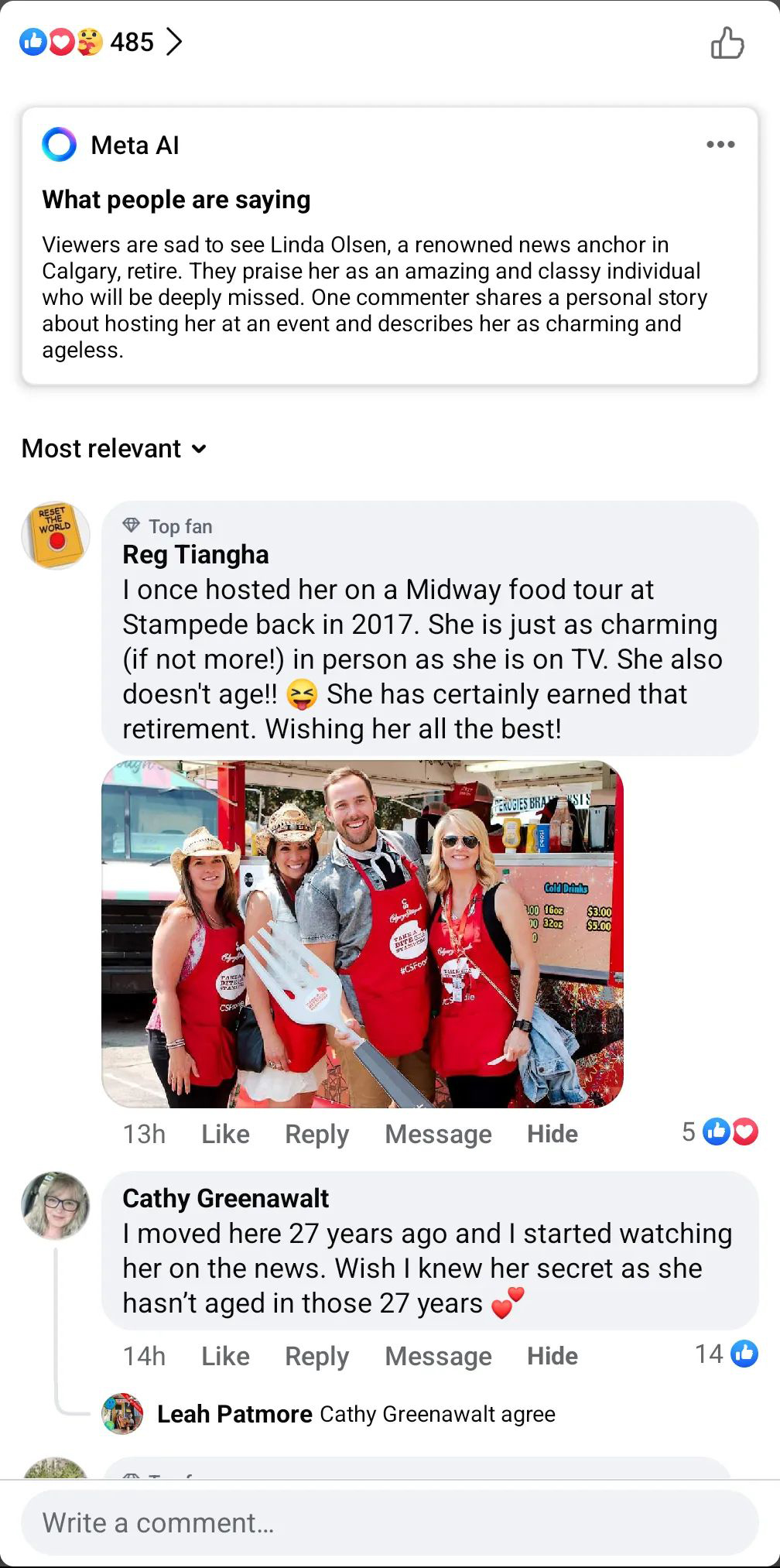View the 14 likes on Cathy's comment
Viewport: 780px width, 1568px height.
[727, 1354]
